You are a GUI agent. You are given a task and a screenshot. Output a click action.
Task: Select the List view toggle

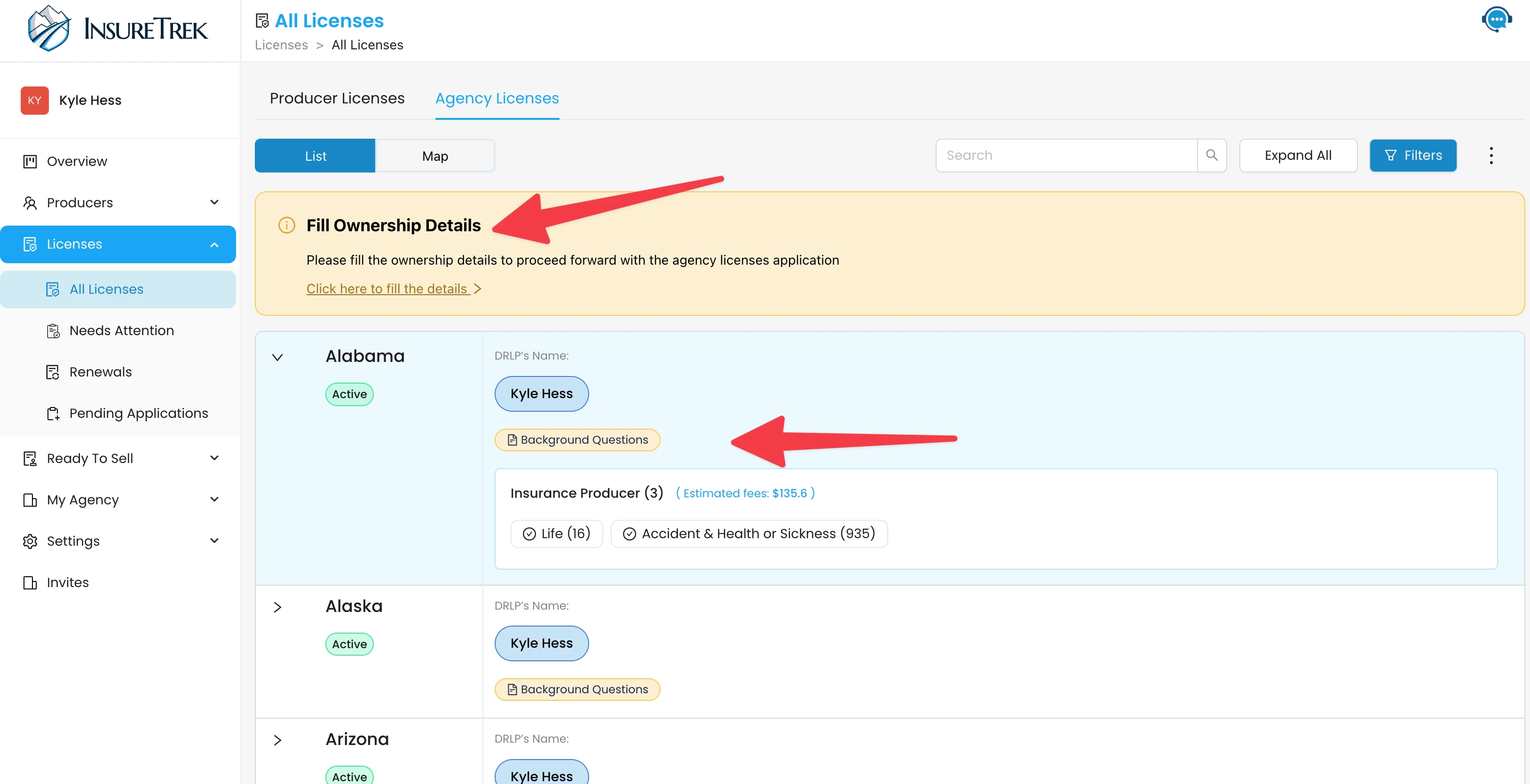tap(315, 156)
